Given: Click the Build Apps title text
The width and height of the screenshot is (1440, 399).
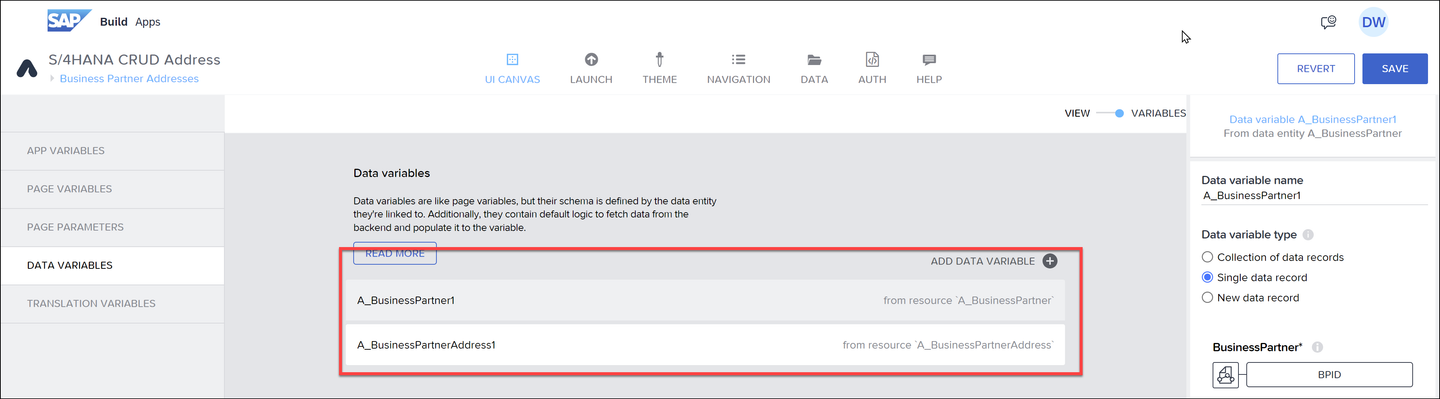Looking at the screenshot, I should point(130,22).
